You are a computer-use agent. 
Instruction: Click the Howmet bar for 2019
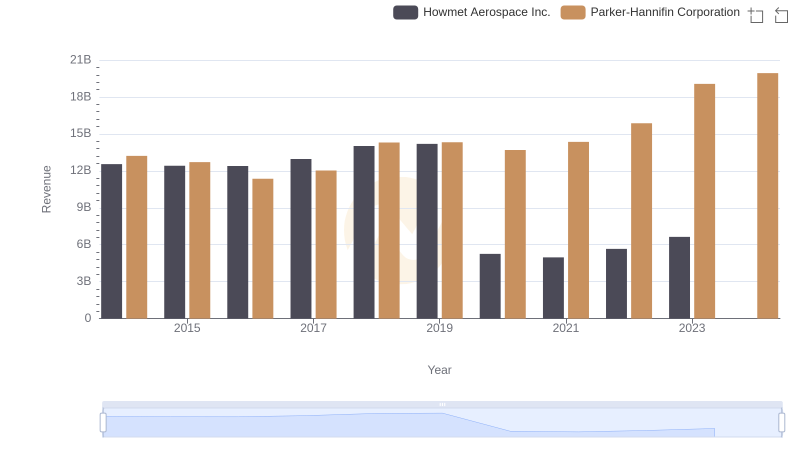(427, 231)
